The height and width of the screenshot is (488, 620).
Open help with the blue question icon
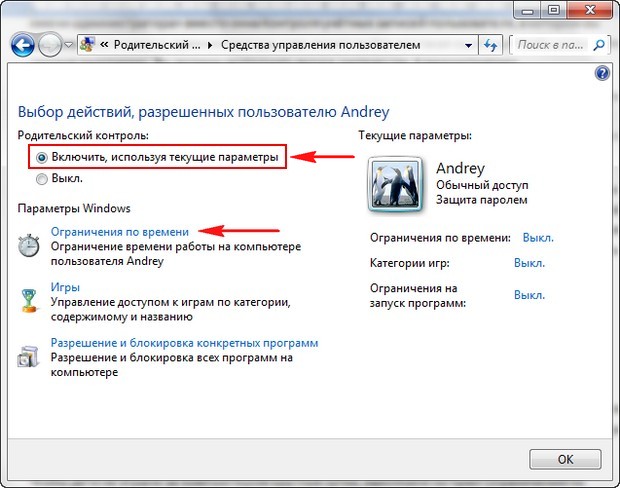(x=602, y=74)
